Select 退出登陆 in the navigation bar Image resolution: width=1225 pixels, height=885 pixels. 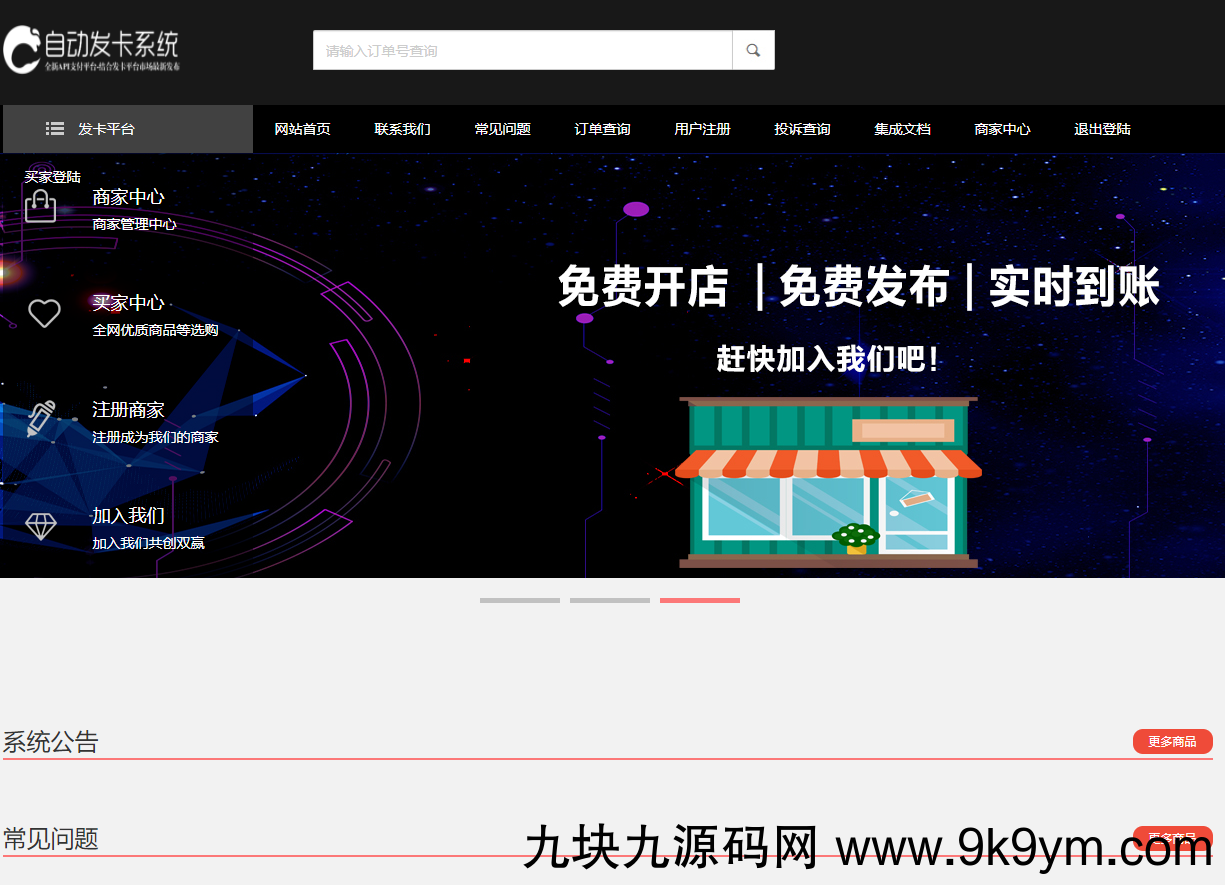point(1102,129)
